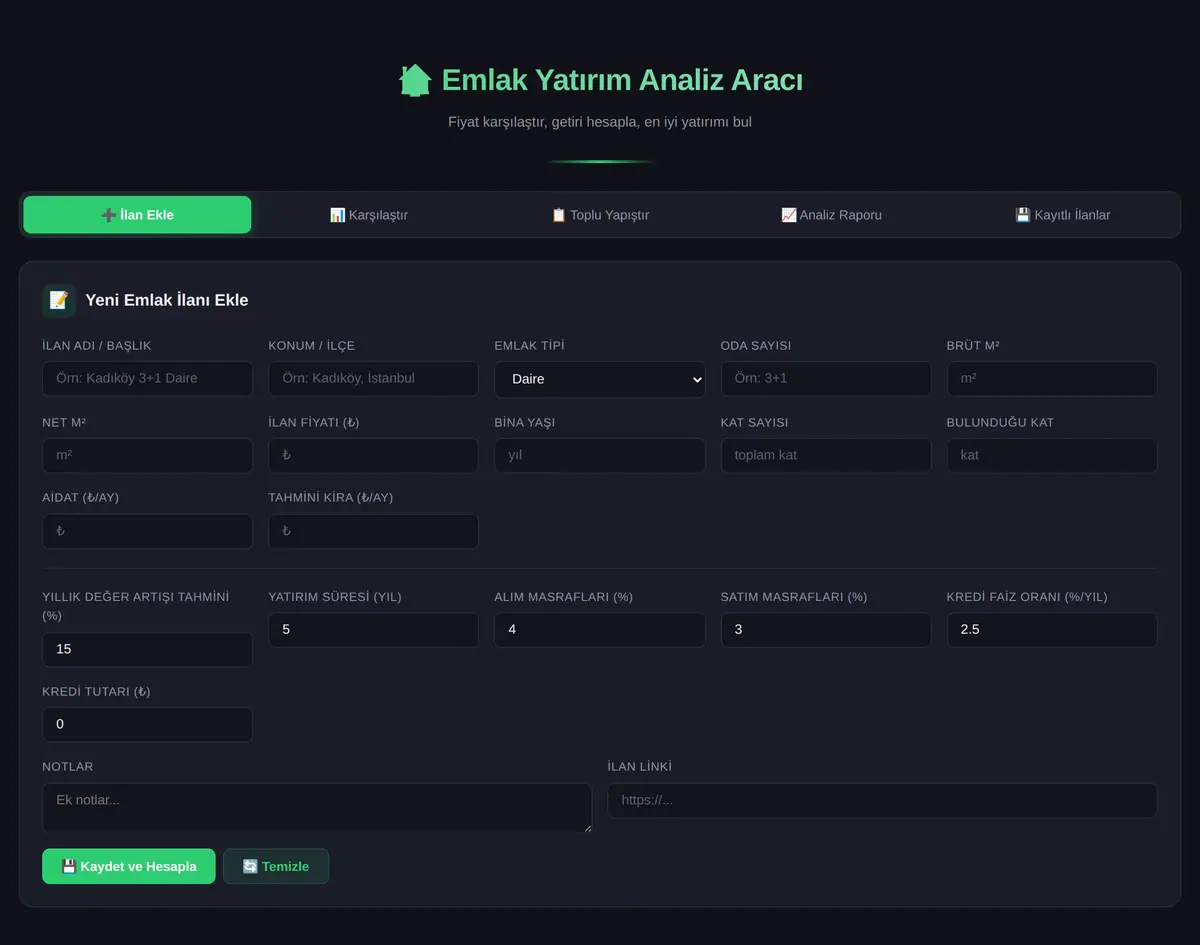Select the Yatırım Süresi field showing 5
The image size is (1200, 945).
373,630
